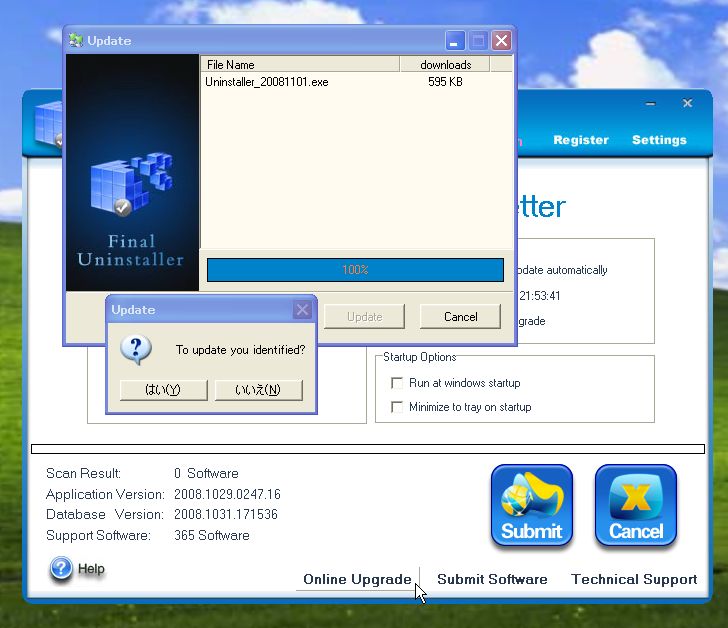Viewport: 728px width, 628px height.
Task: Toggle Minimize to tray on startup
Action: tap(397, 407)
